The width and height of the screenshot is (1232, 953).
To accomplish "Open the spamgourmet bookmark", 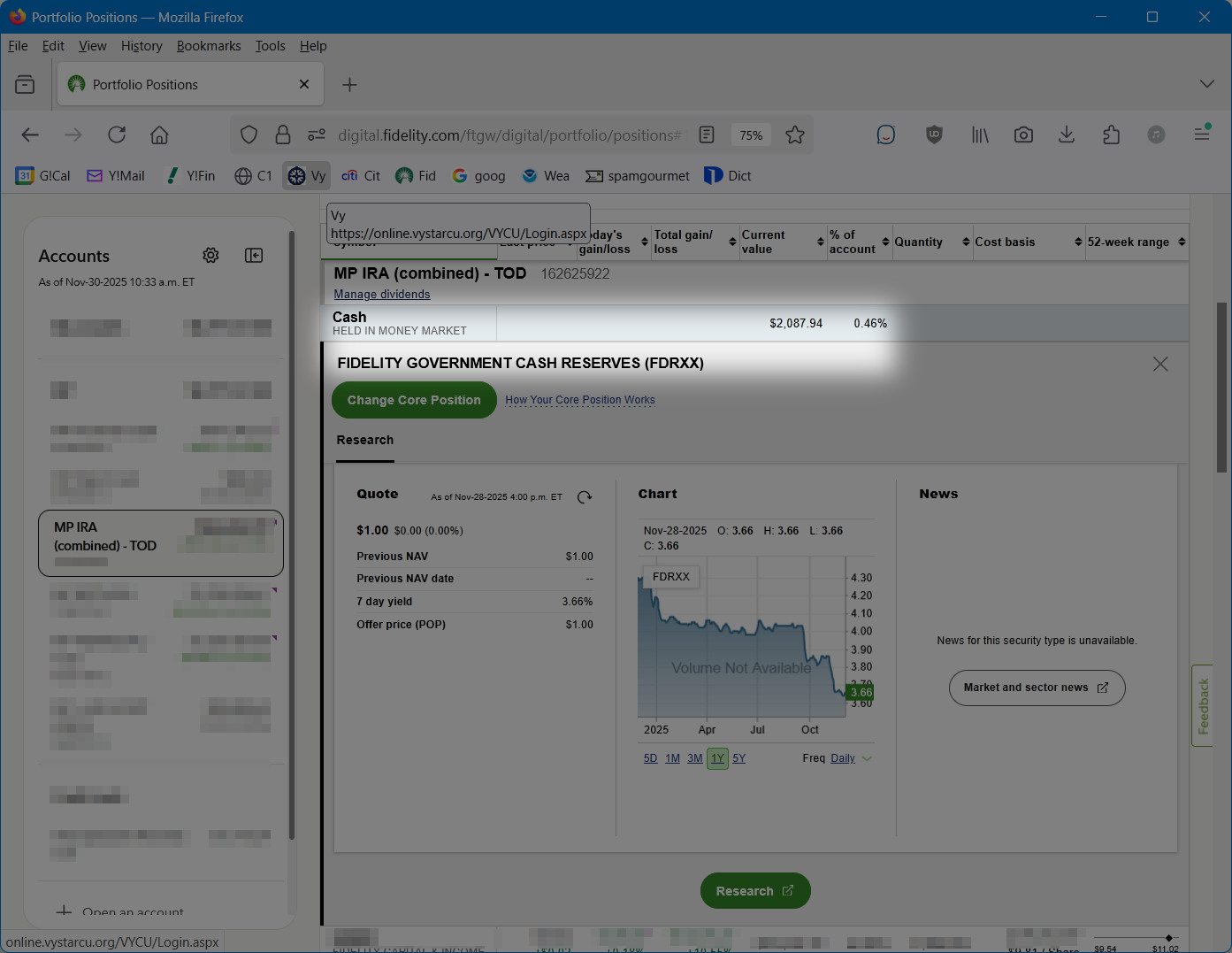I will tap(638, 176).
